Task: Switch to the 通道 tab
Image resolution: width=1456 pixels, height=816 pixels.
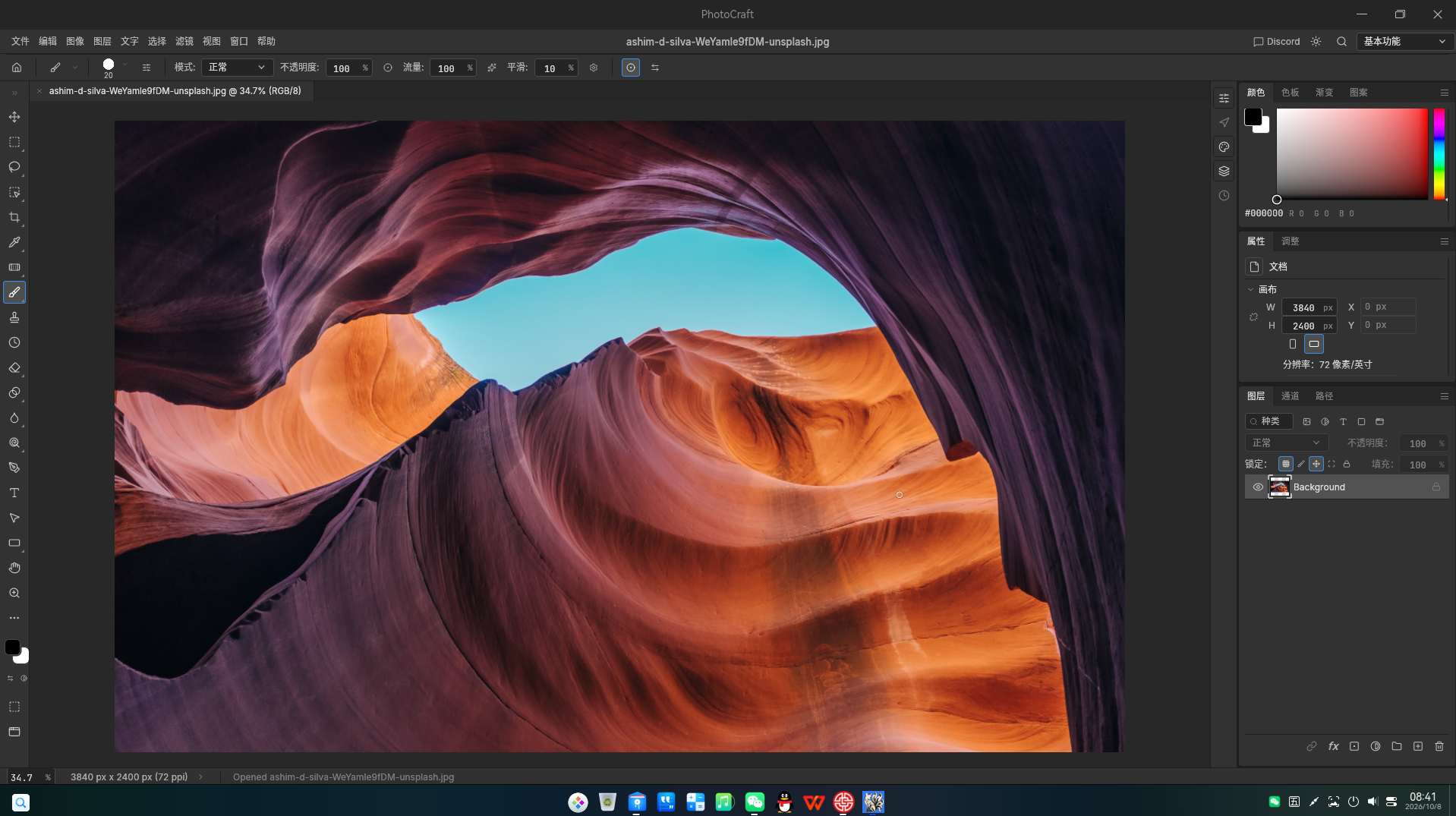Action: click(x=1290, y=396)
